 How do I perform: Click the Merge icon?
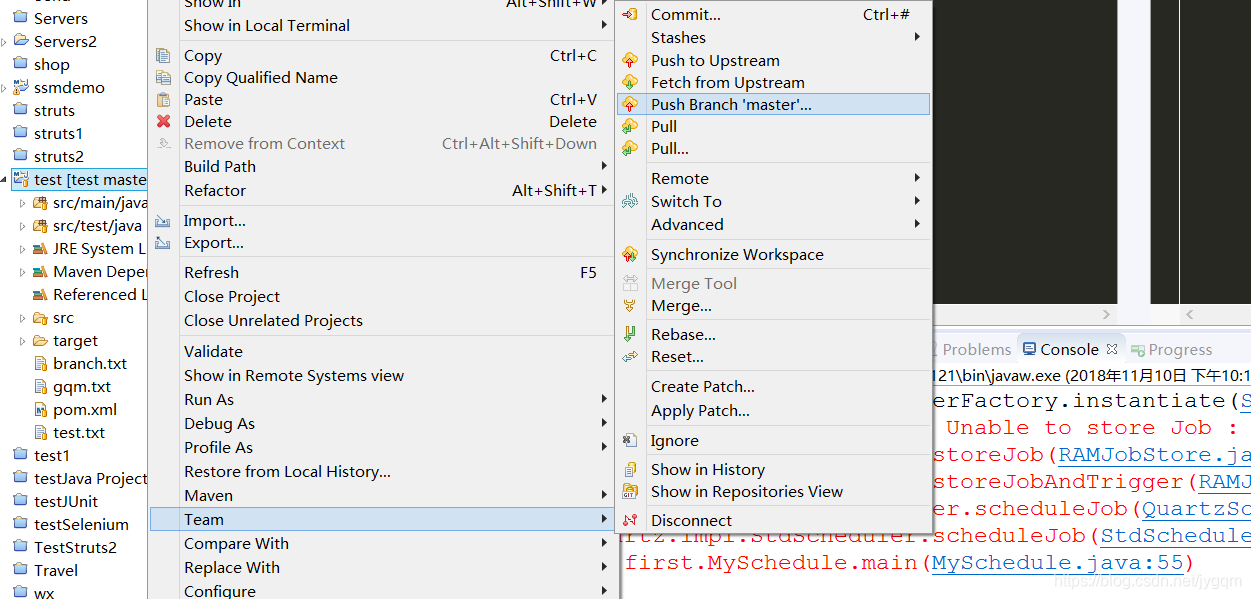[x=630, y=305]
